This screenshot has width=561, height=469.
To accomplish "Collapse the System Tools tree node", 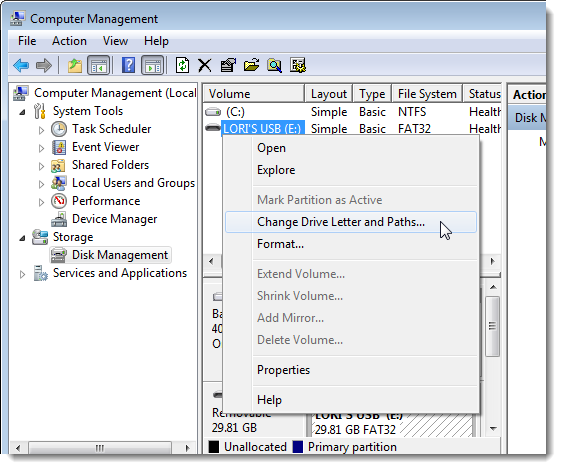I will pos(23,112).
